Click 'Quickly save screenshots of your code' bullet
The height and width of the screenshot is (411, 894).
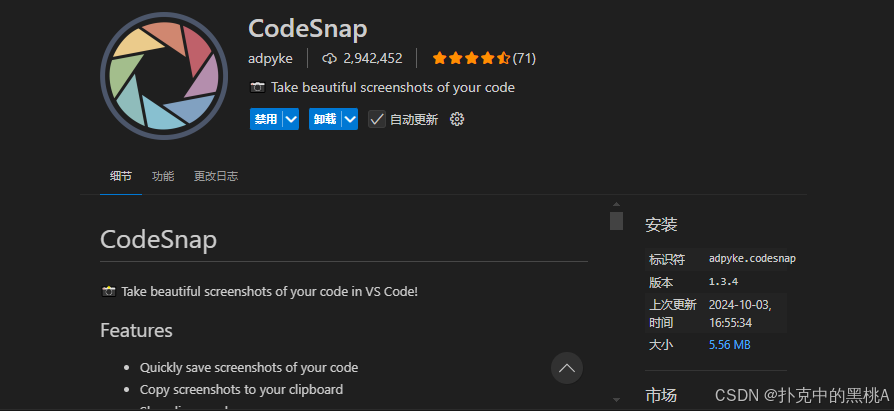tap(249, 368)
